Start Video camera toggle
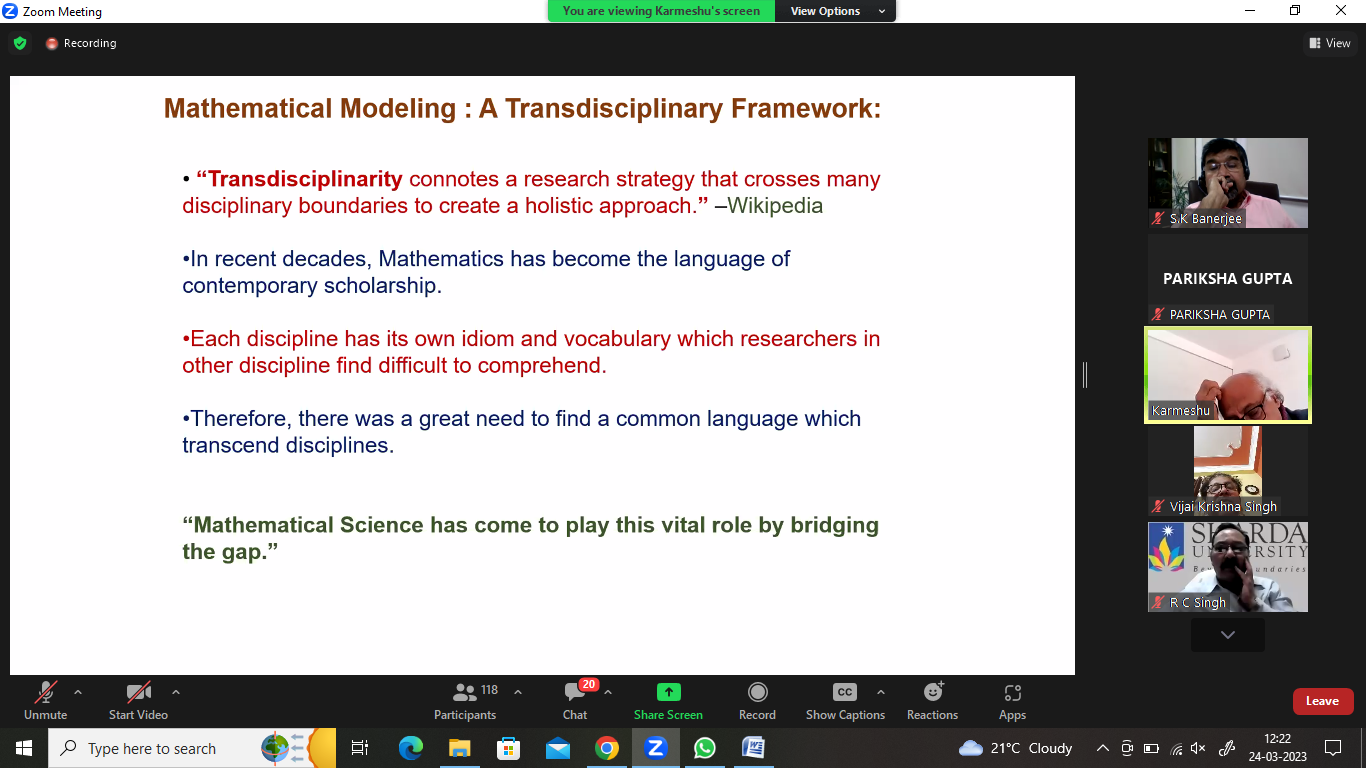Screen dimensions: 1366x768 (x=138, y=700)
